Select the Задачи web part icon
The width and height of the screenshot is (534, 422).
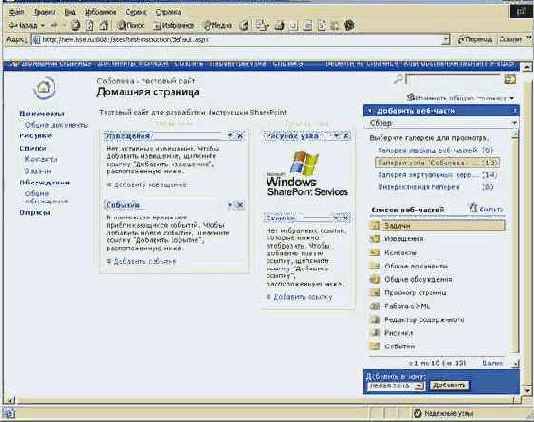click(375, 225)
